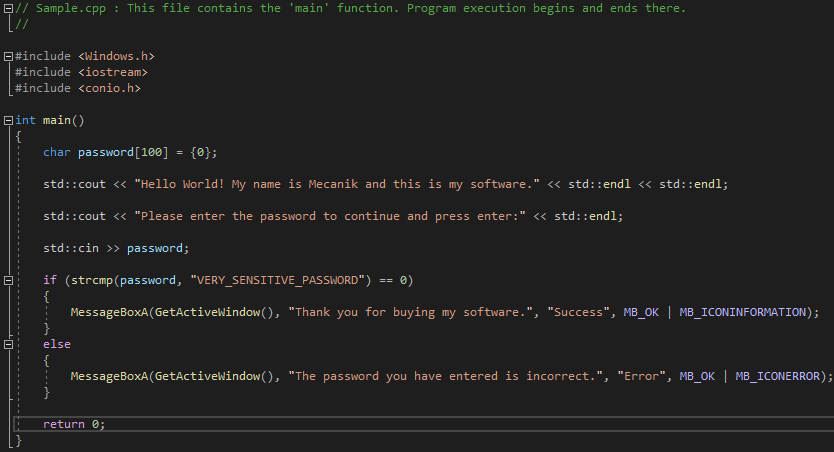
Task: Collapse the #include directives region
Action: tap(9, 56)
